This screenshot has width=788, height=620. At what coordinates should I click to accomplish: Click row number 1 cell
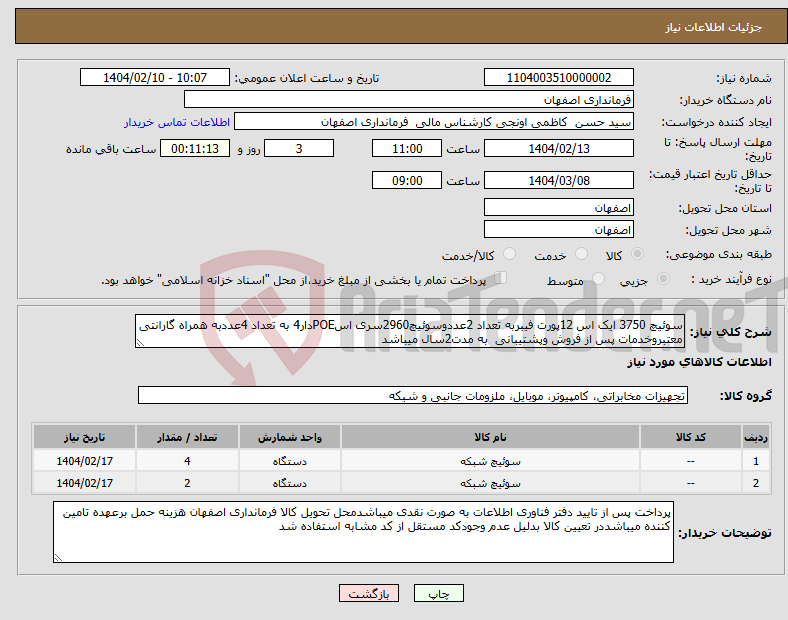pos(755,461)
